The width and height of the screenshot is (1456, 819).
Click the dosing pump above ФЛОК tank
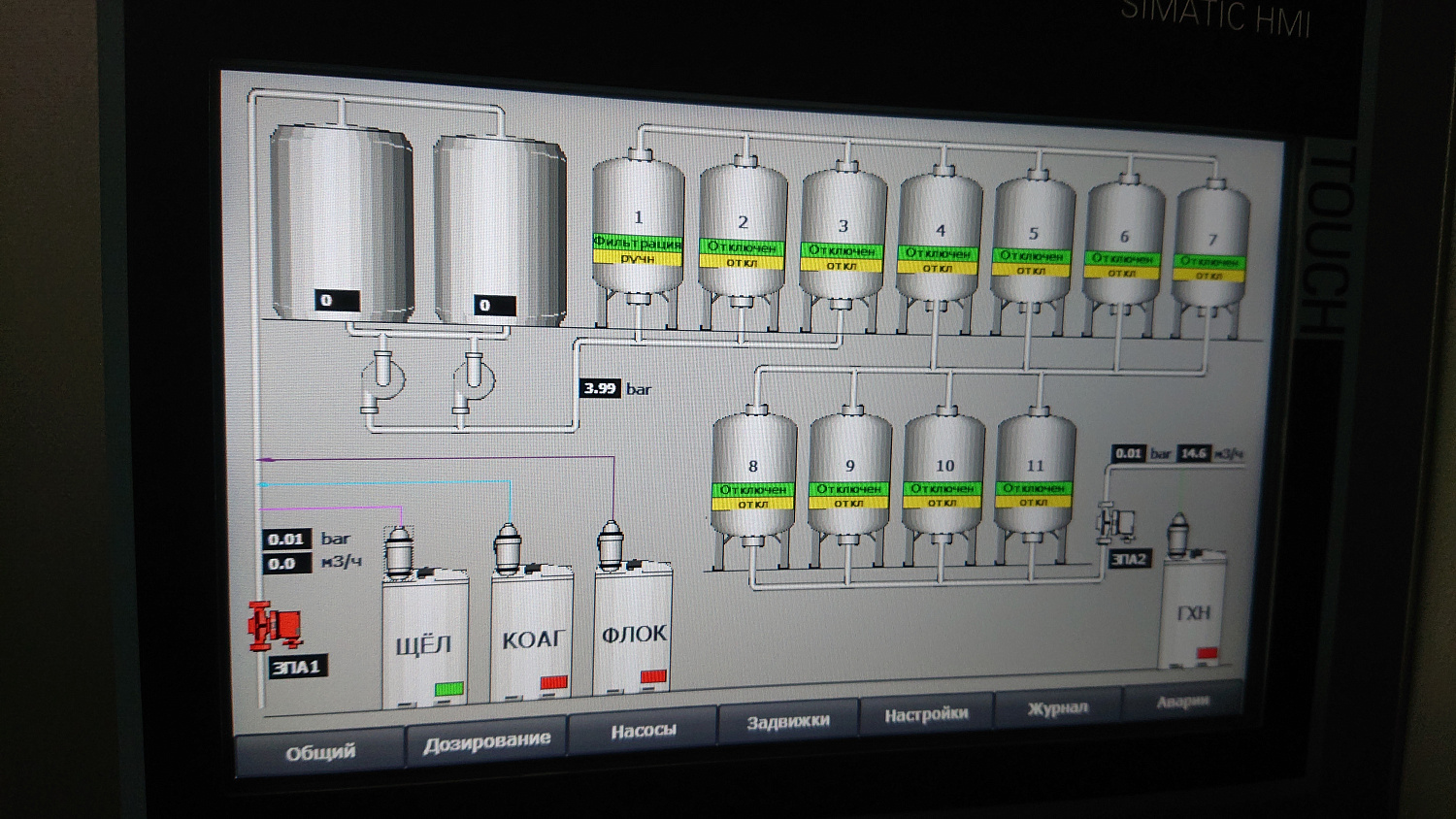click(x=609, y=544)
